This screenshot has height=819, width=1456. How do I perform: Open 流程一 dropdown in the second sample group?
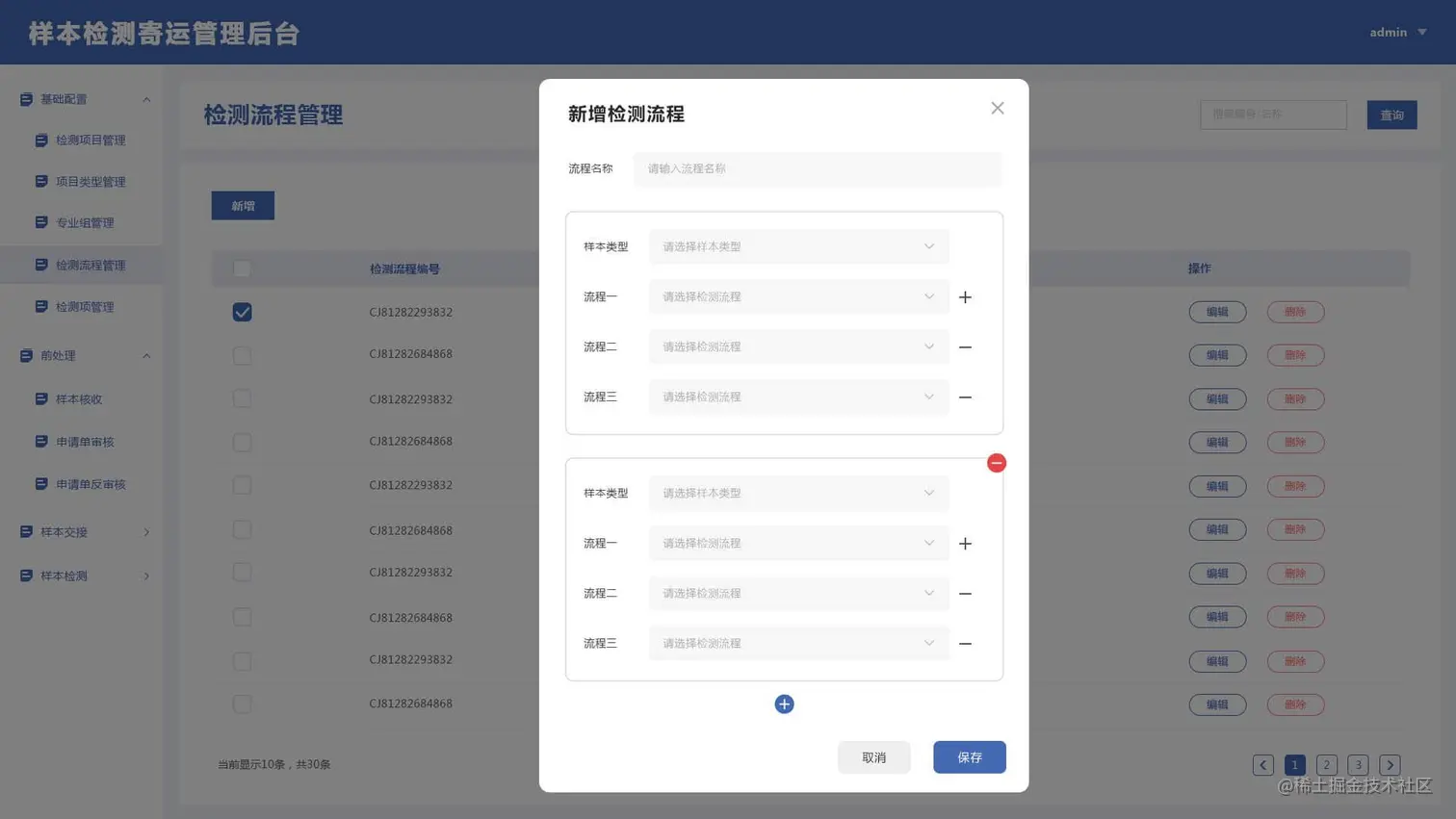798,543
